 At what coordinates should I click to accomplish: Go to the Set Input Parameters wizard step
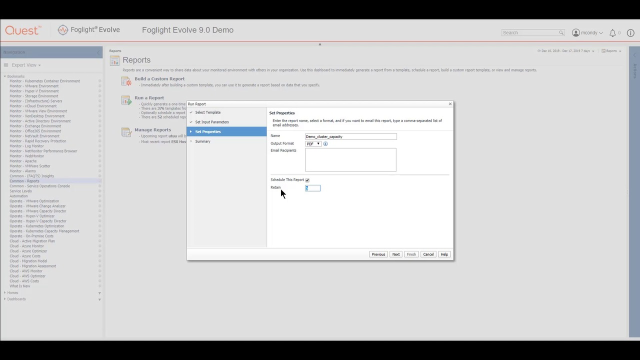tap(212, 122)
